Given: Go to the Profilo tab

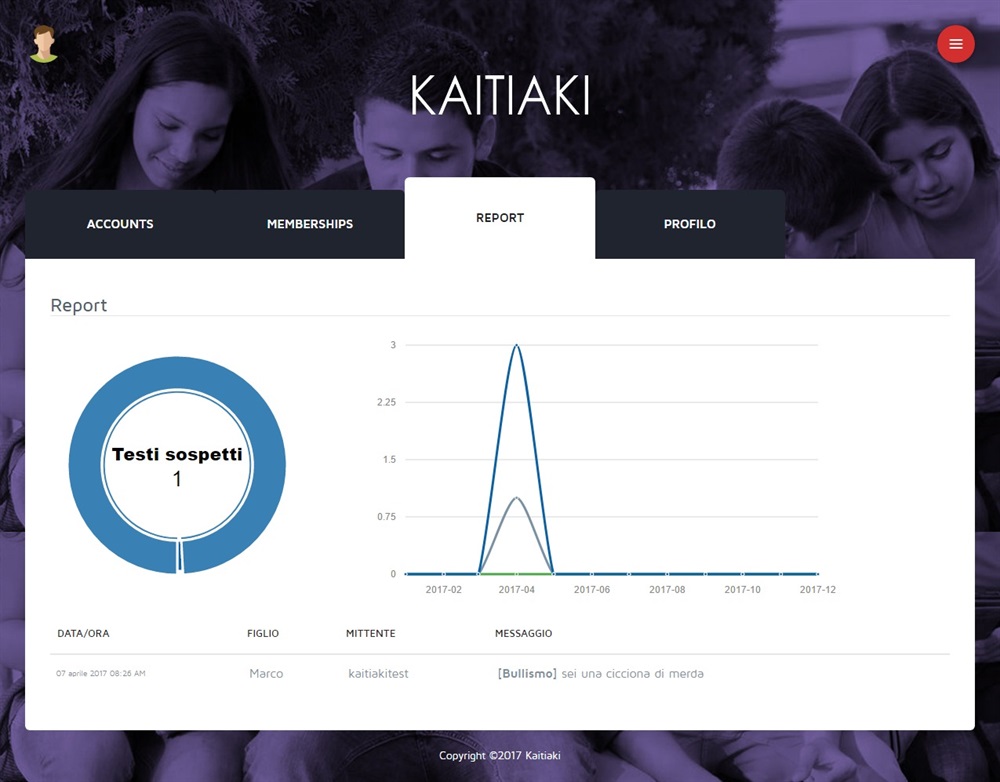Looking at the screenshot, I should (689, 224).
